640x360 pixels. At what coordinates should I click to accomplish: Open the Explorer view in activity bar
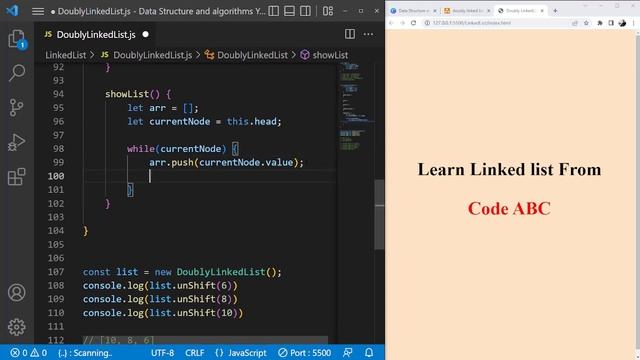(x=17, y=39)
